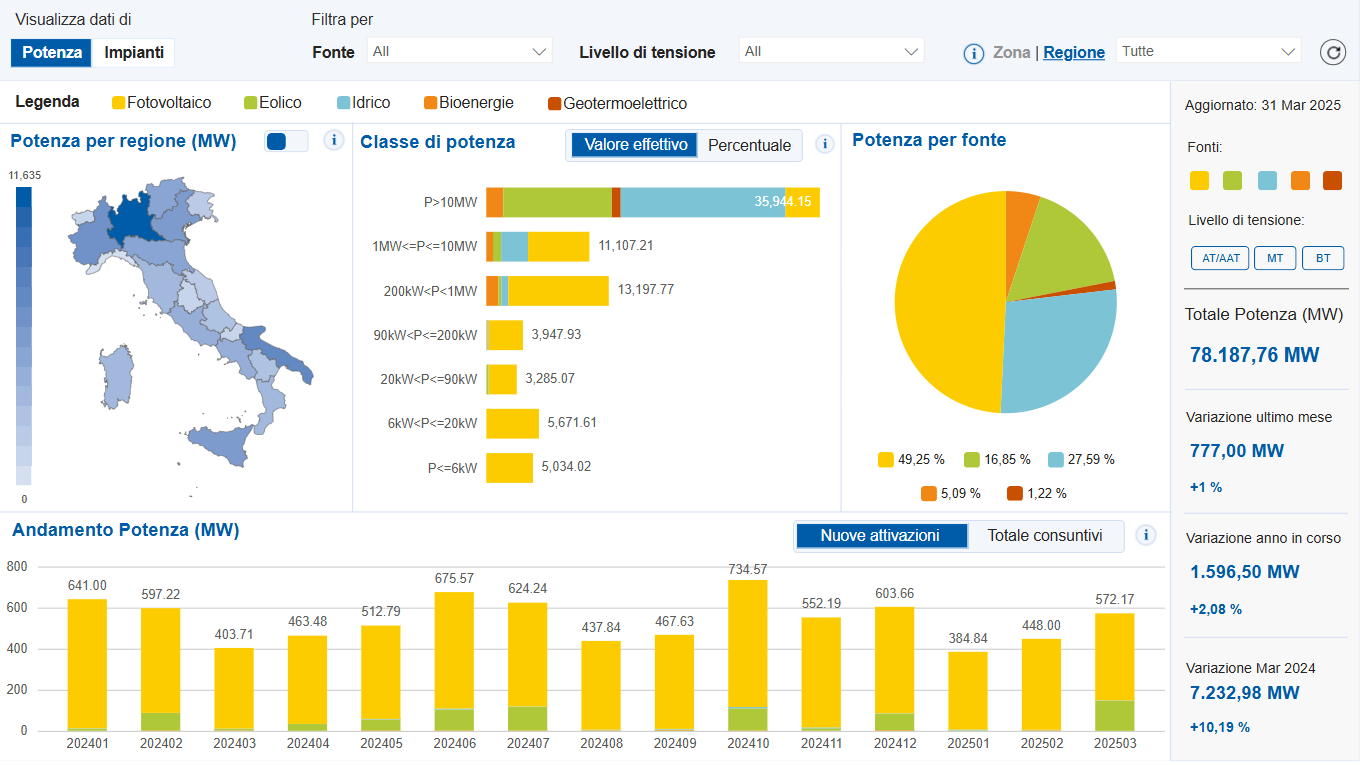
Task: Click Aggiornato: 31 Mar 2025 text
Action: tap(1263, 105)
